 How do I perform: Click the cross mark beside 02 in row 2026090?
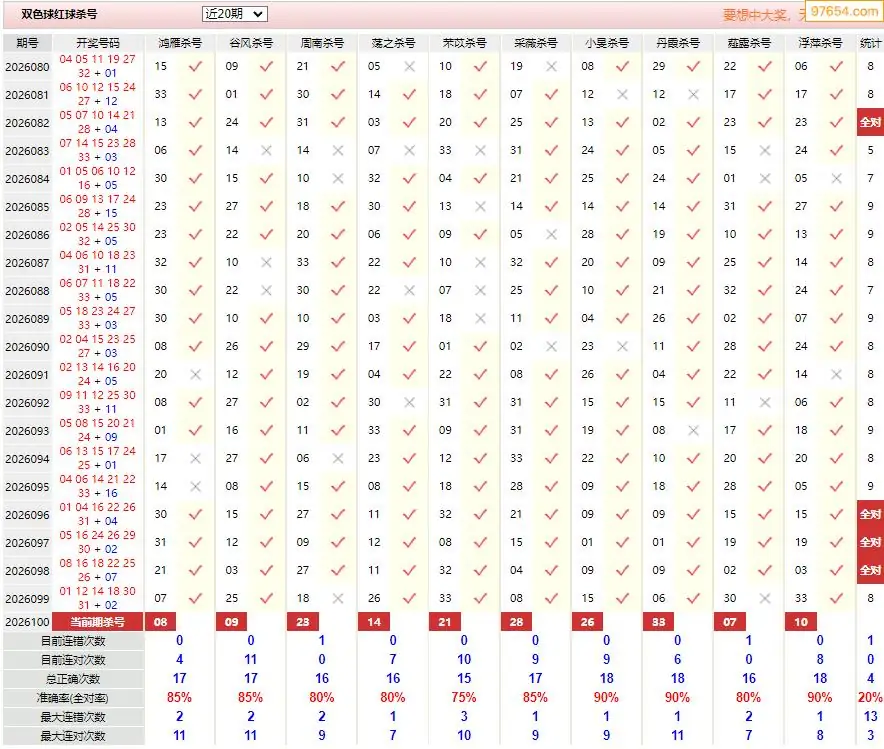coord(552,346)
